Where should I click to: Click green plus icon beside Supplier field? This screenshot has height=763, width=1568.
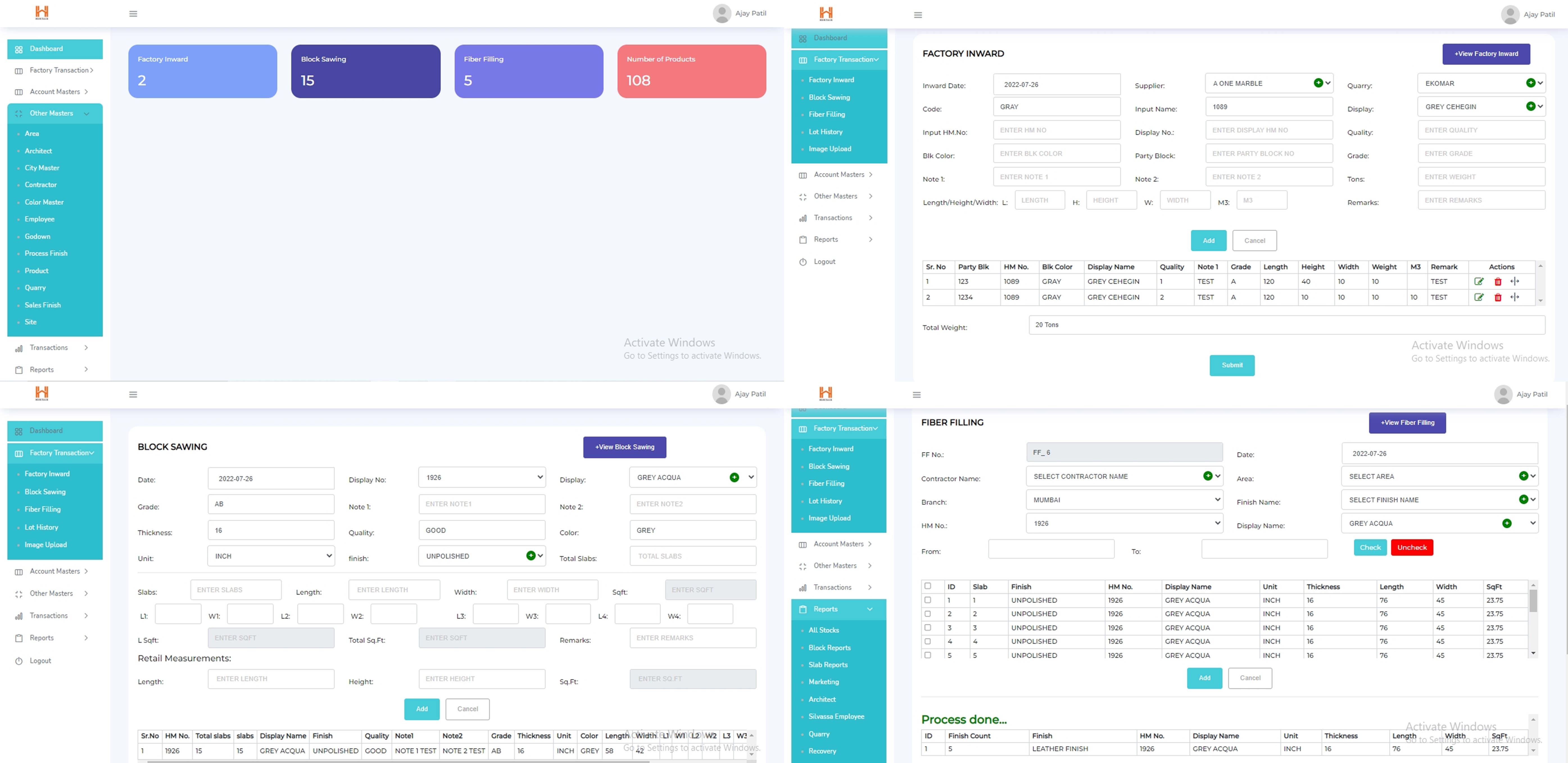point(1318,83)
